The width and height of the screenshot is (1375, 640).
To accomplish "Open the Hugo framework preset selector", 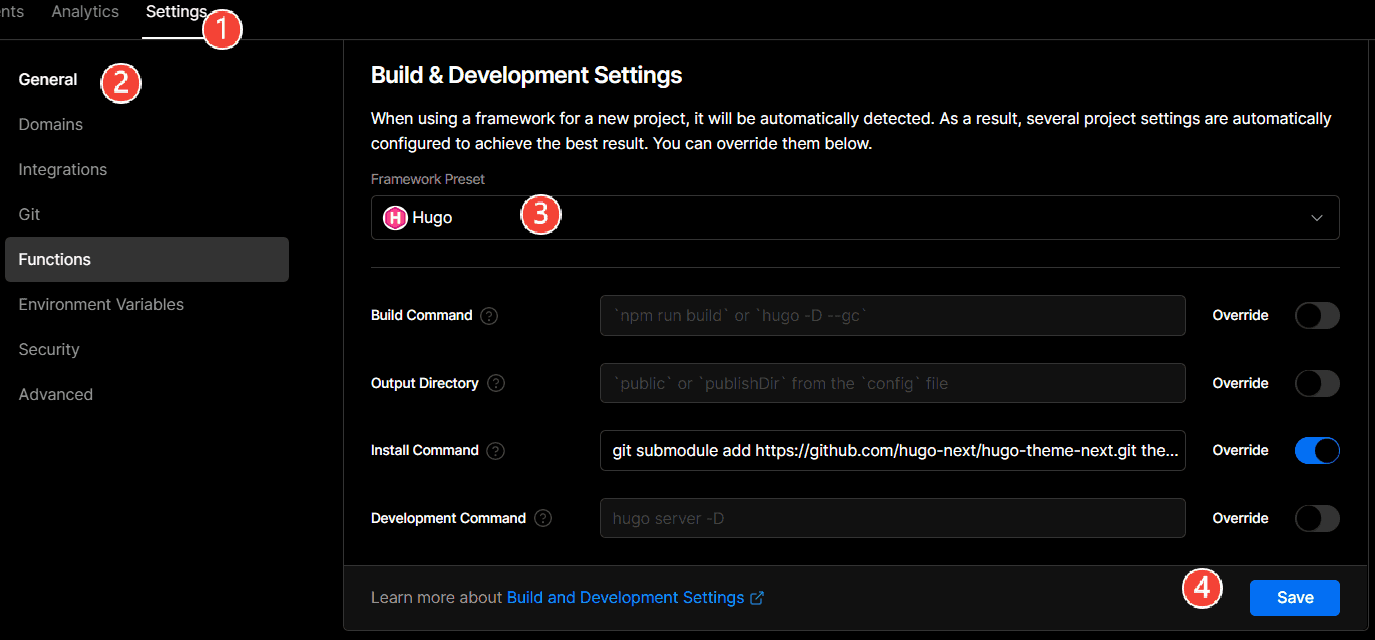I will tap(854, 218).
